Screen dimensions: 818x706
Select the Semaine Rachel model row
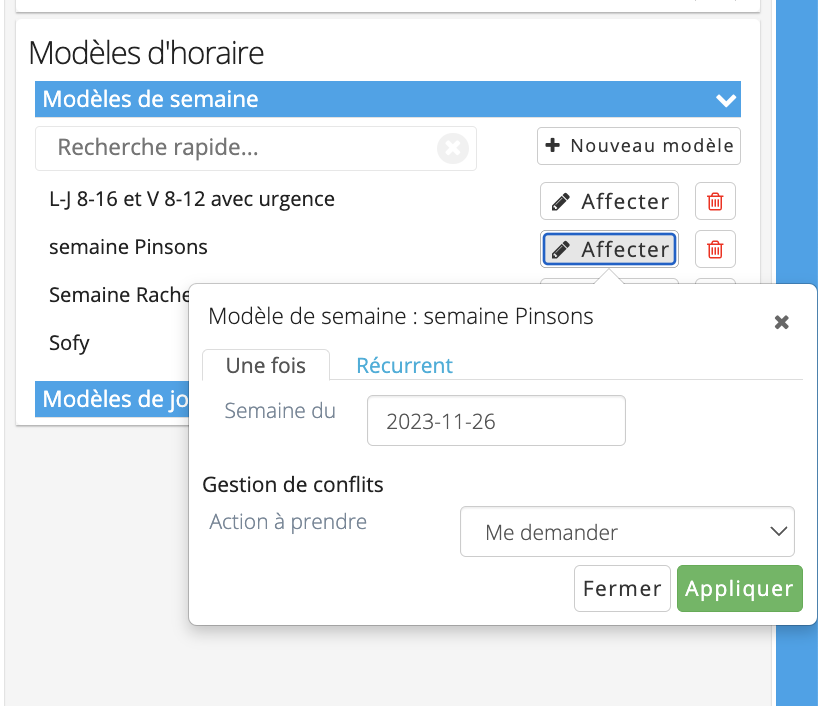119,295
